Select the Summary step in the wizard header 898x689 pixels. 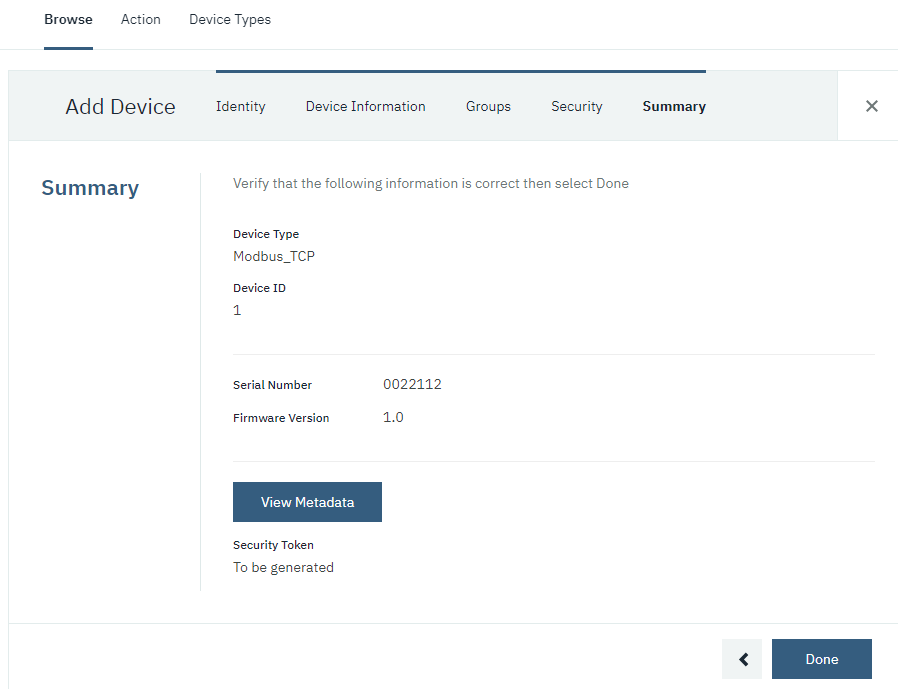coord(673,105)
